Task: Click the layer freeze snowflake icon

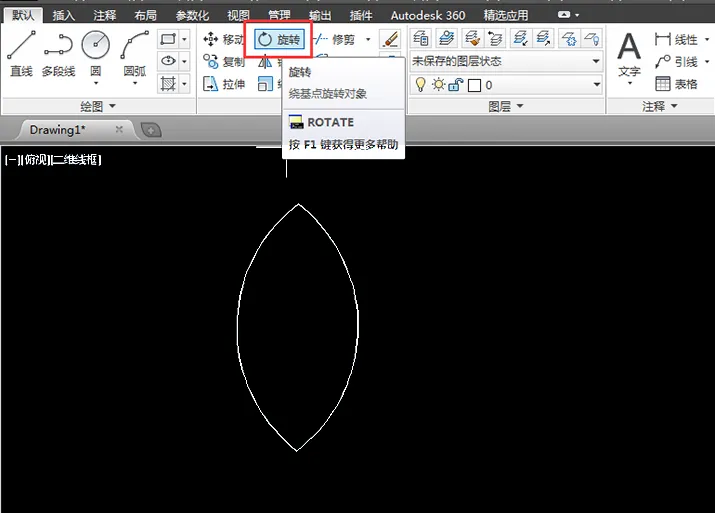Action: (x=569, y=39)
